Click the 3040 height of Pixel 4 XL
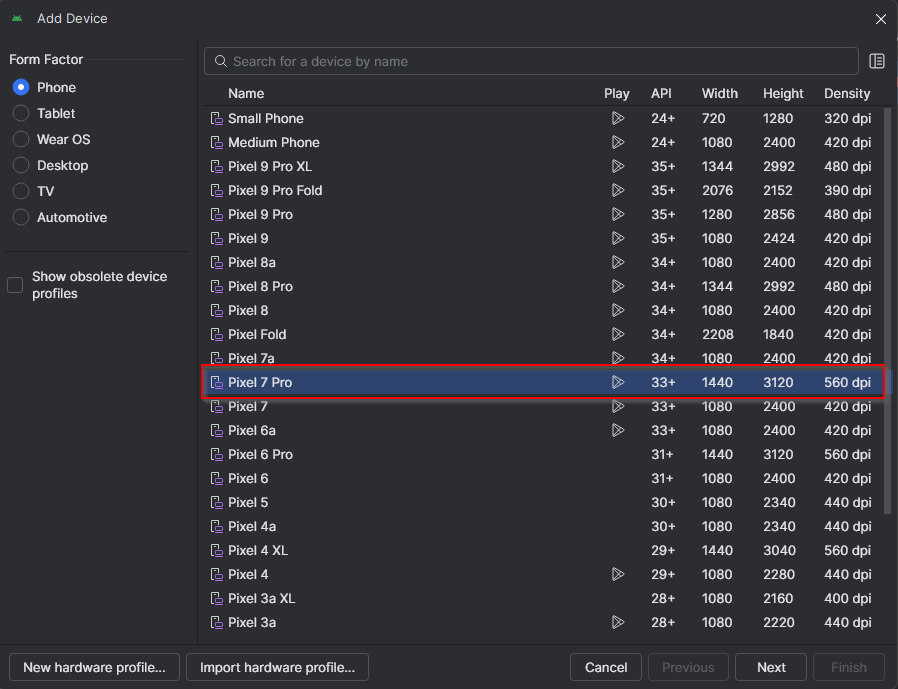 click(779, 550)
